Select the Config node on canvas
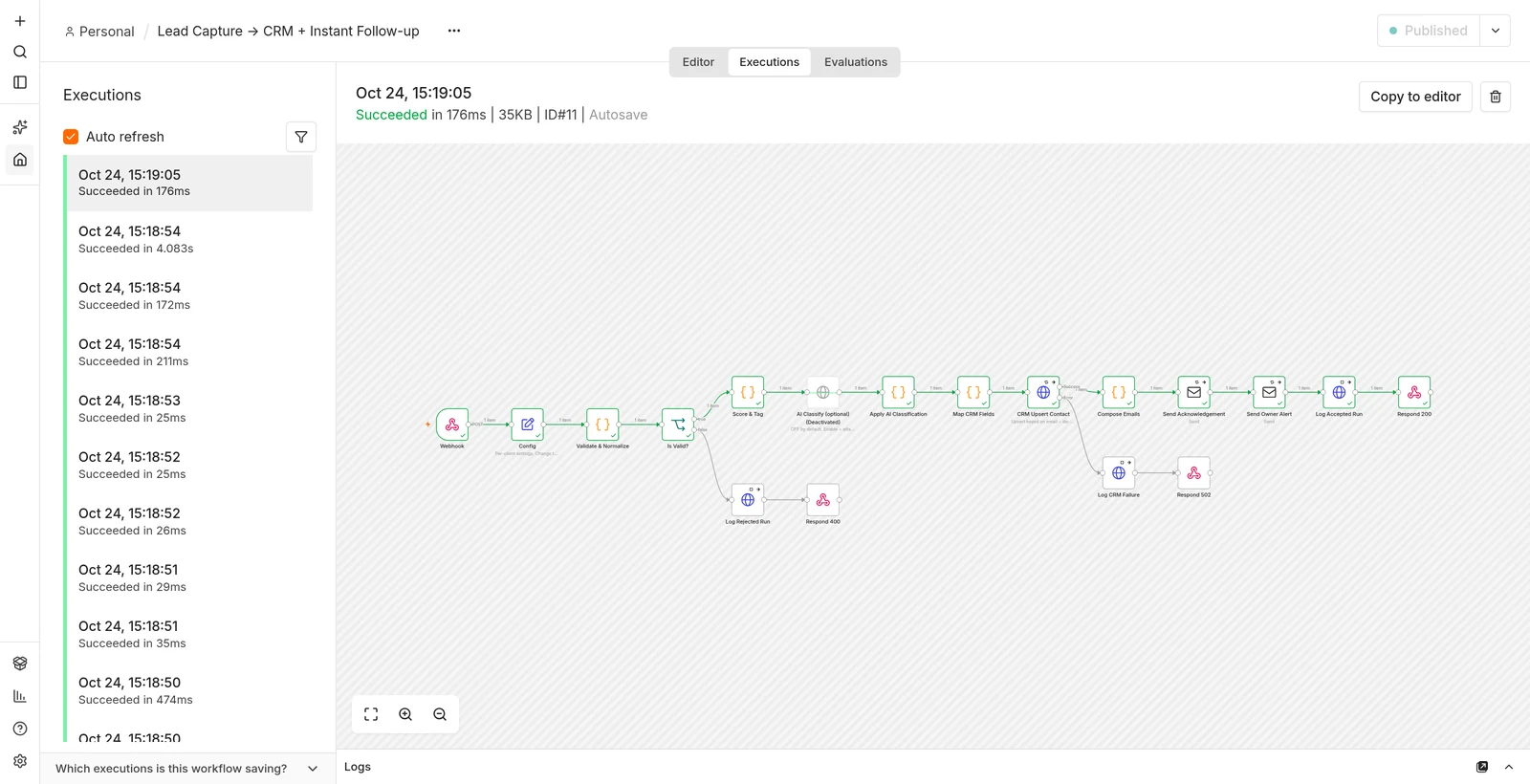This screenshot has width=1530, height=784. tap(528, 425)
